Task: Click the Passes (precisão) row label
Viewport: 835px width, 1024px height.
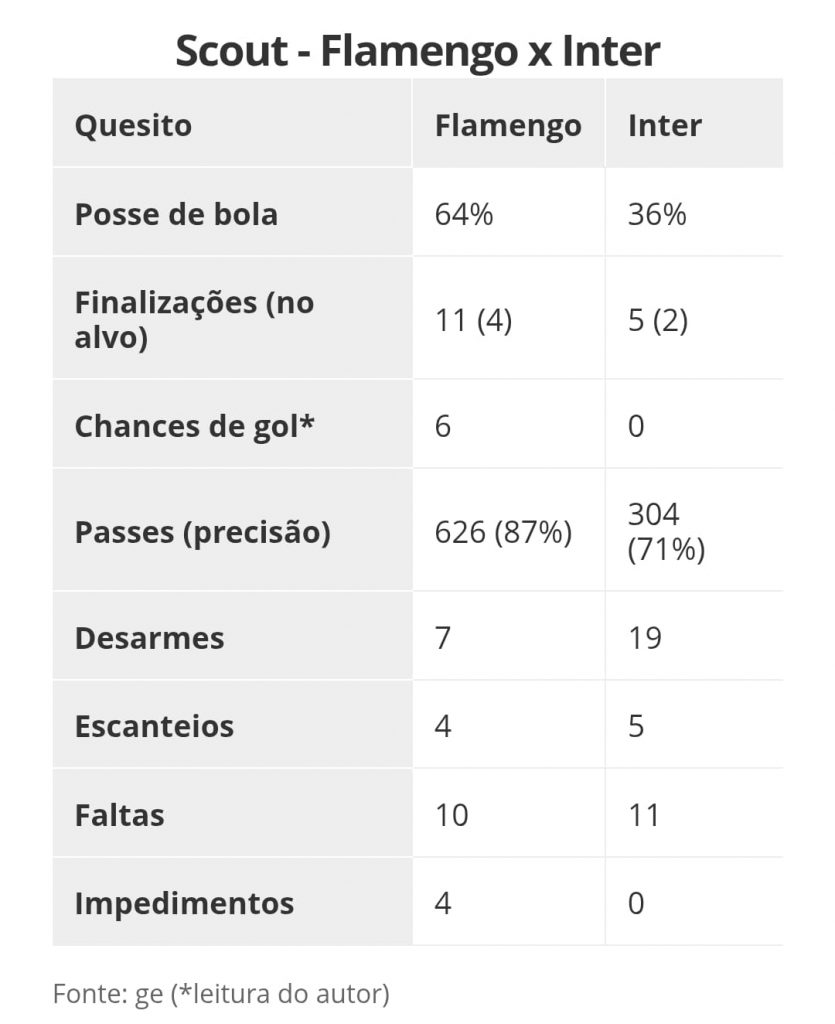Action: pyautogui.click(x=203, y=532)
